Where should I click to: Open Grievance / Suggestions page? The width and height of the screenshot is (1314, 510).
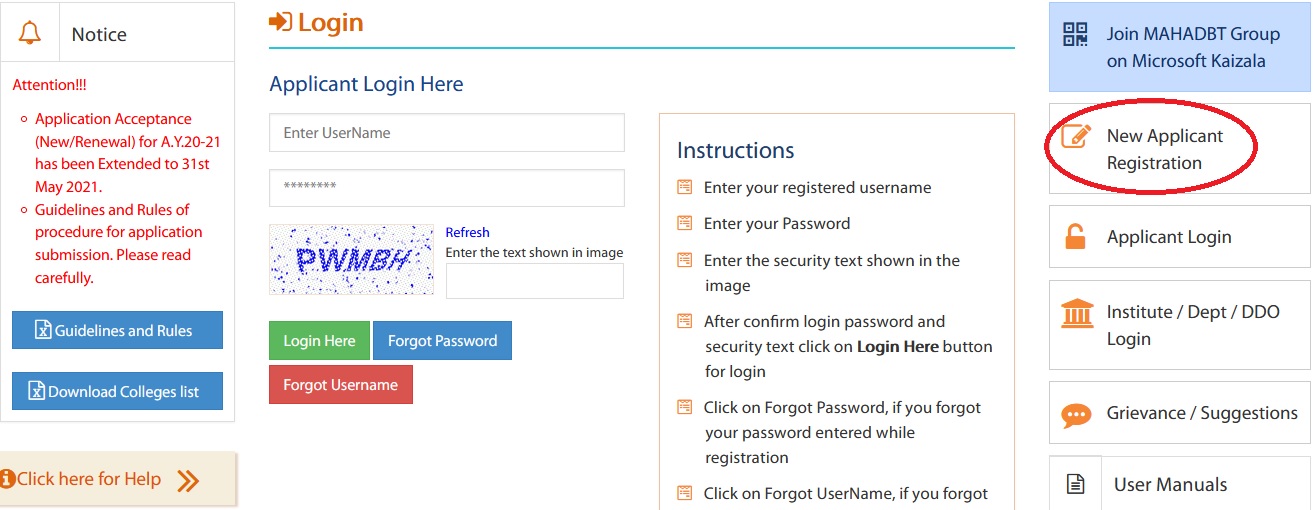click(x=1180, y=413)
